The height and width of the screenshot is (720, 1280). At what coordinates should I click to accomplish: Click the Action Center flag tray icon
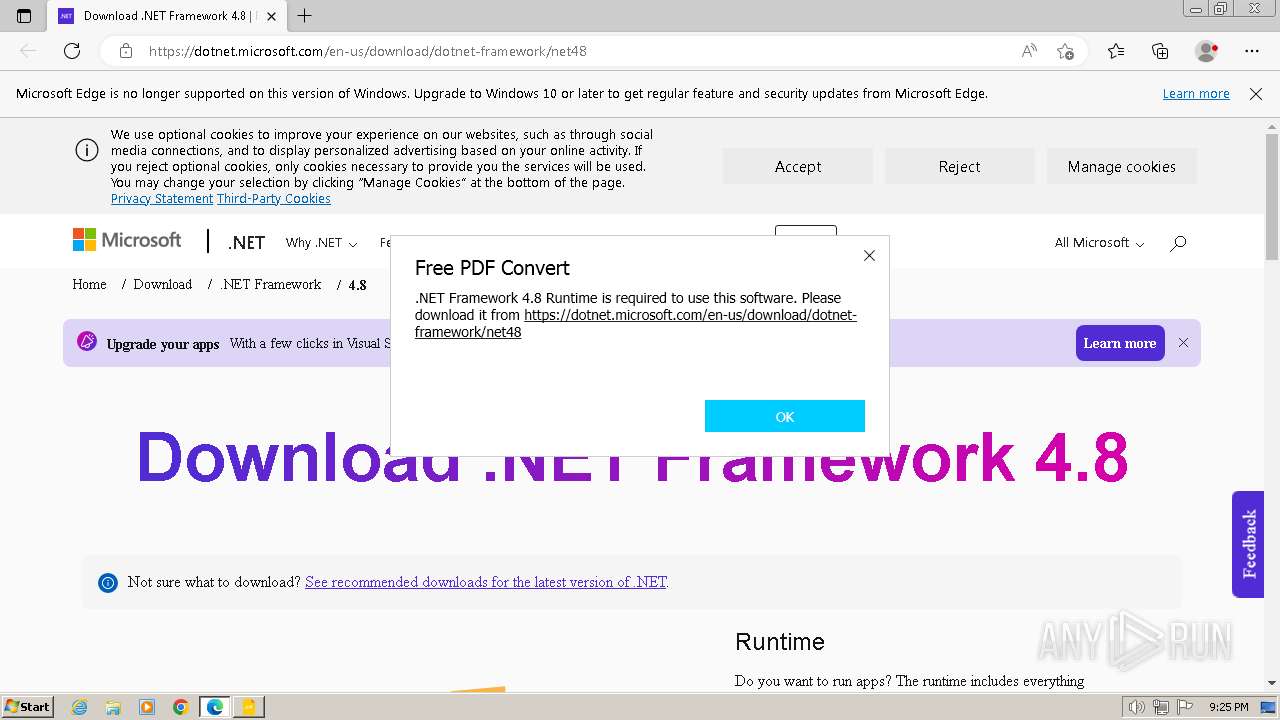(x=1185, y=707)
